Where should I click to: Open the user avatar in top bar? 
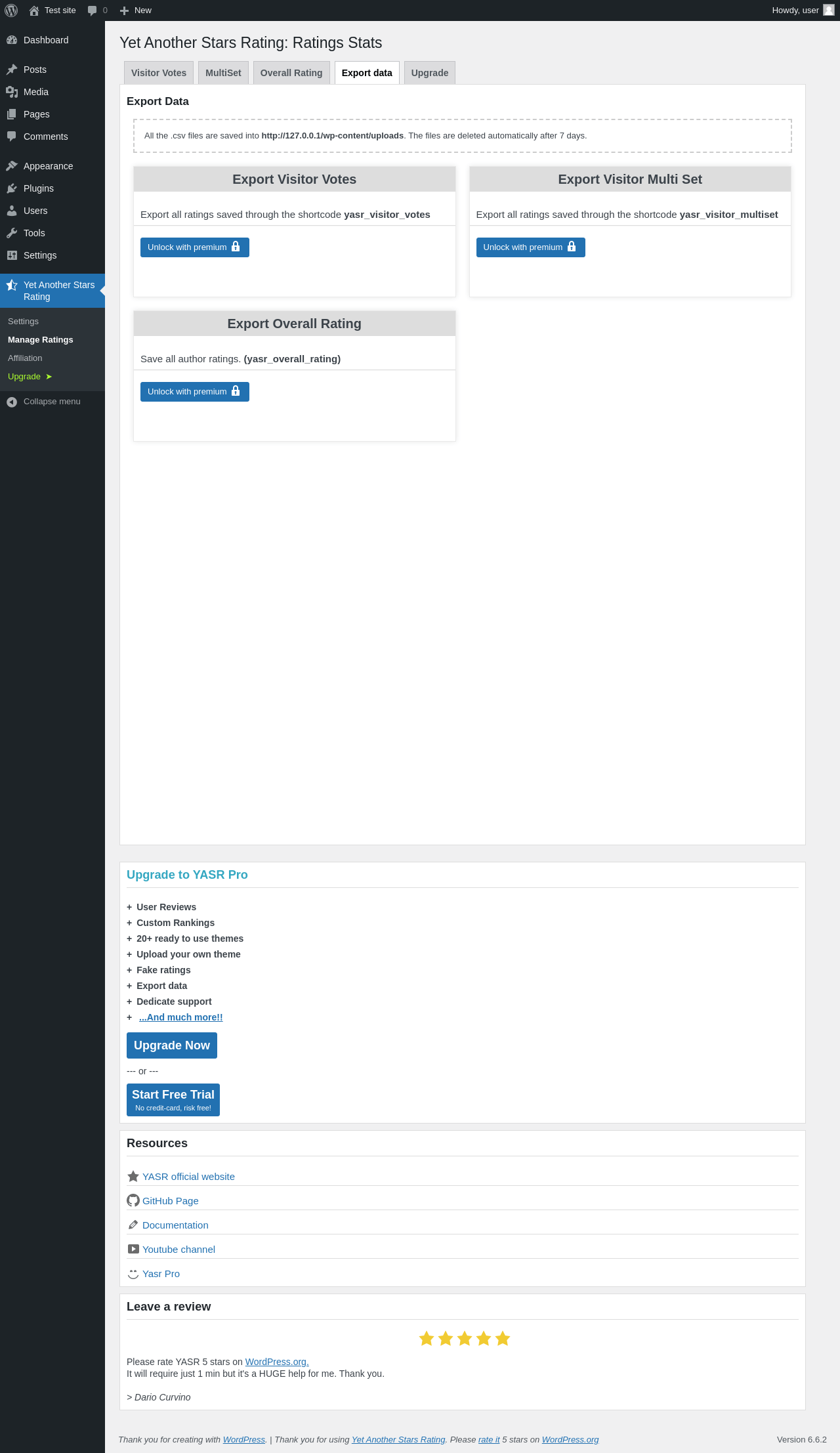(829, 10)
